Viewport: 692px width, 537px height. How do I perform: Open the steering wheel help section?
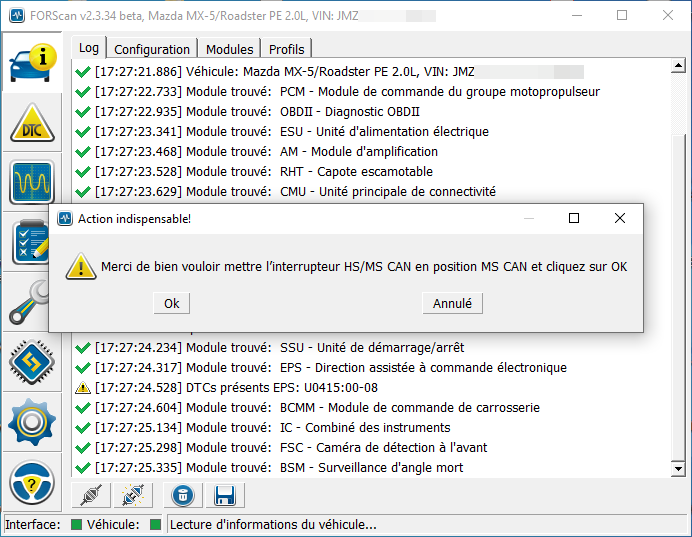(x=32, y=483)
